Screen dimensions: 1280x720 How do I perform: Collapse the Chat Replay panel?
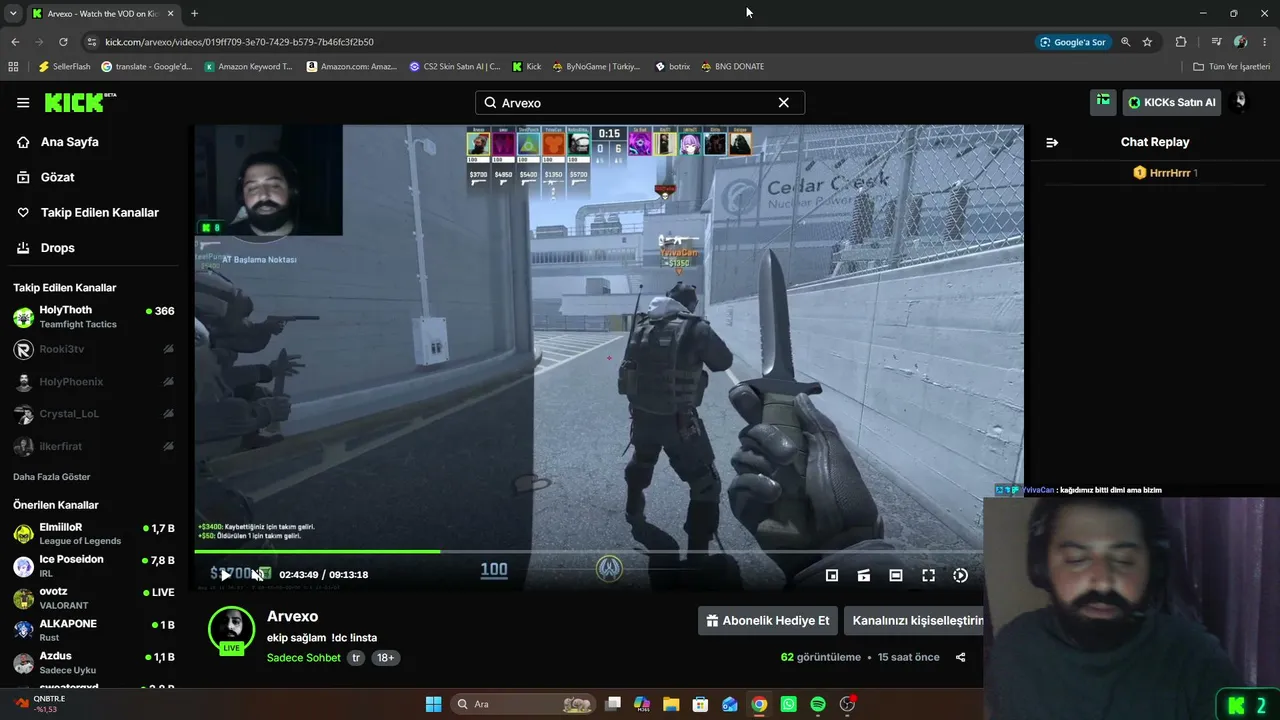(1052, 142)
